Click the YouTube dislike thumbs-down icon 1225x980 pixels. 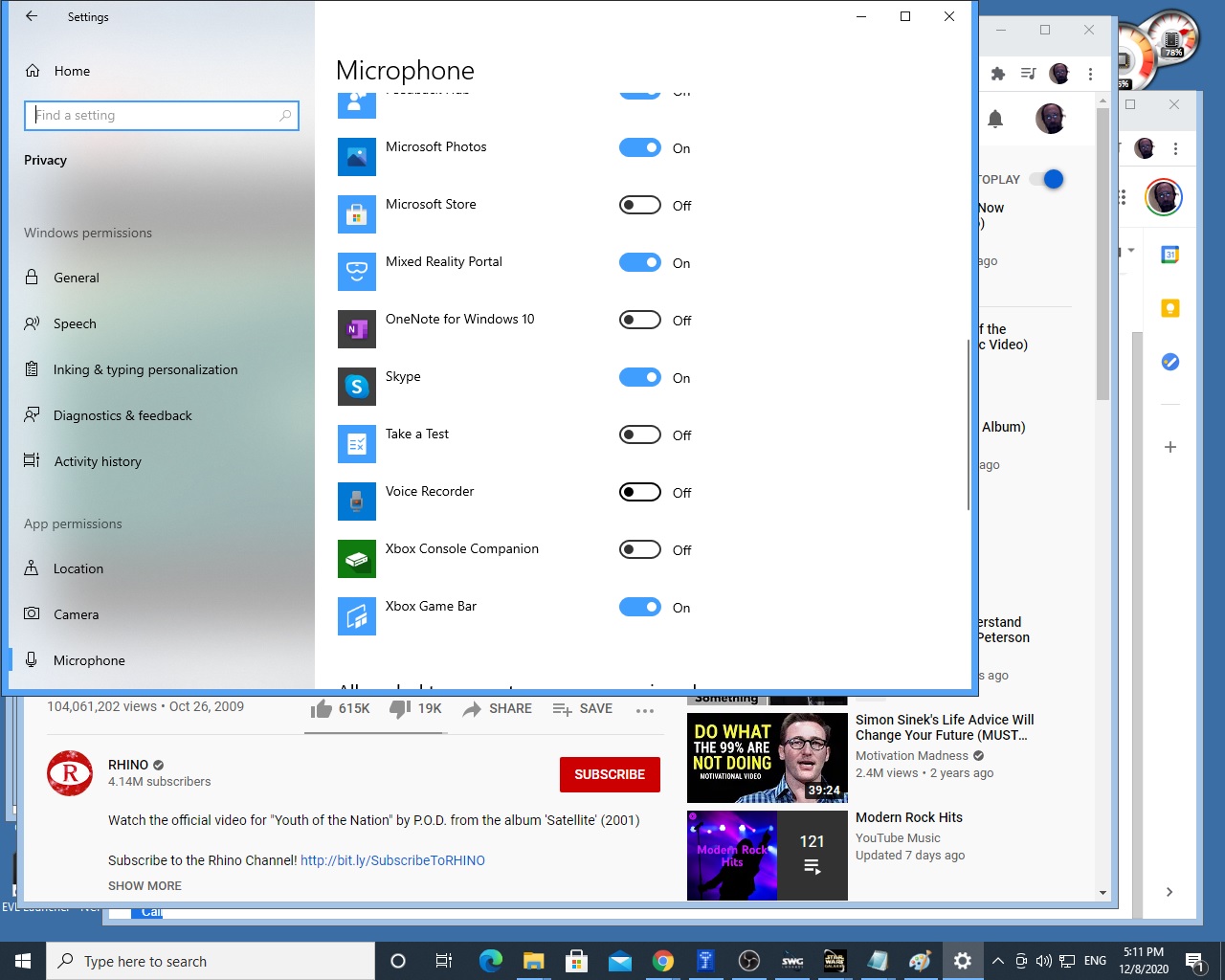click(x=400, y=708)
